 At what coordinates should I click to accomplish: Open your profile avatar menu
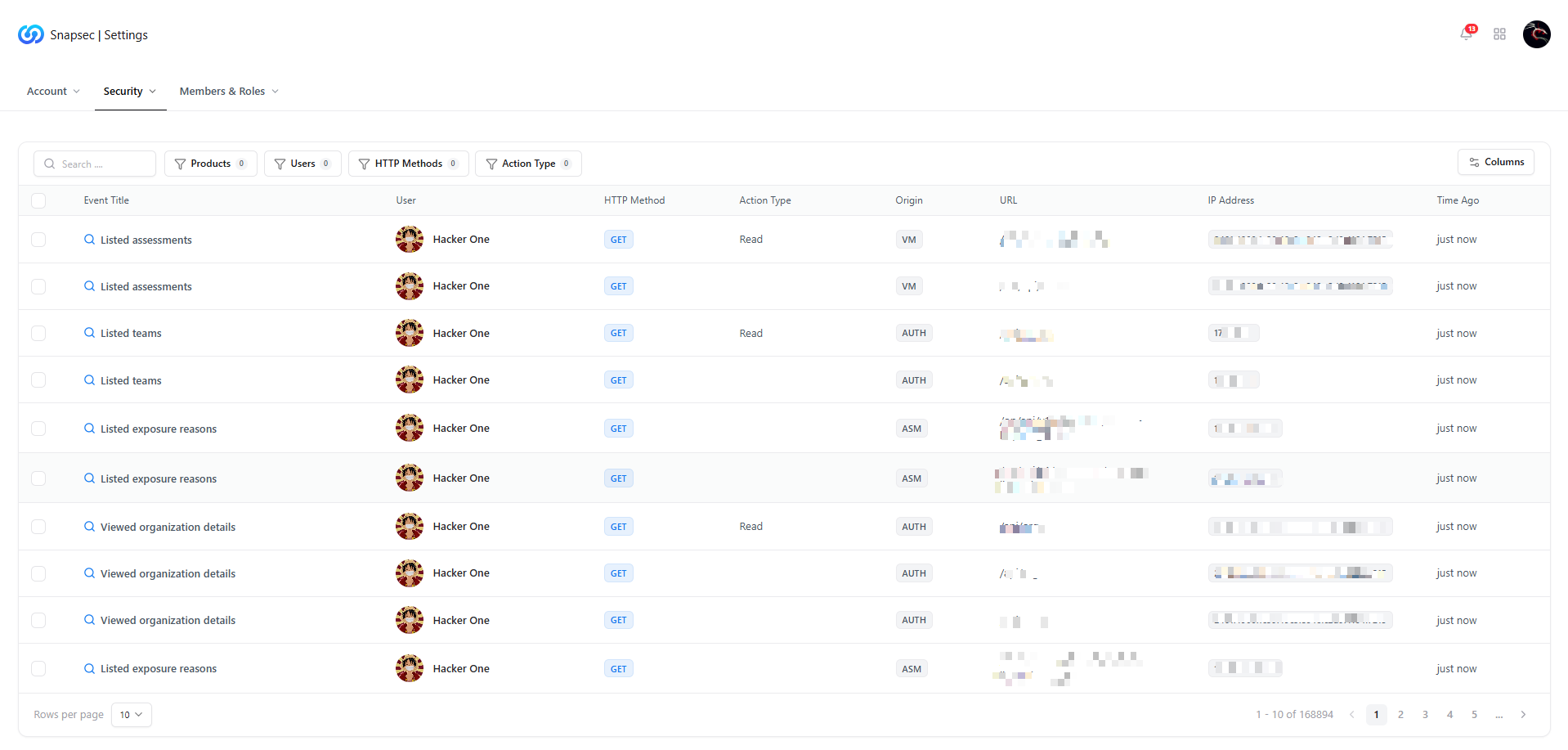click(x=1535, y=34)
